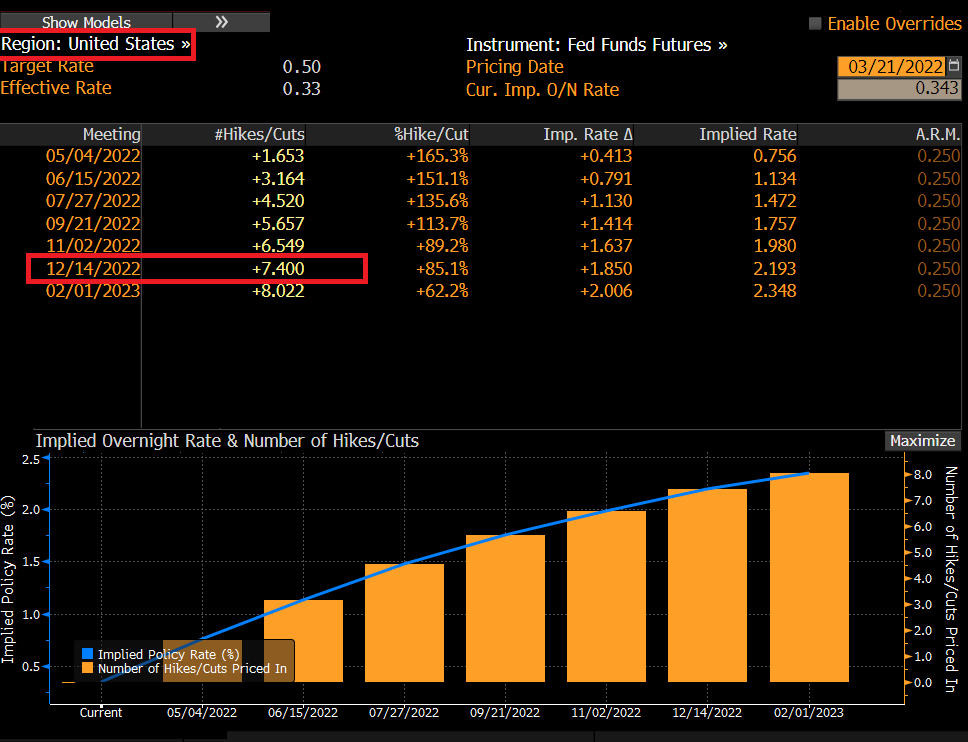
Task: Click the A.R.M. value for 02/01/2023
Action: 938,291
